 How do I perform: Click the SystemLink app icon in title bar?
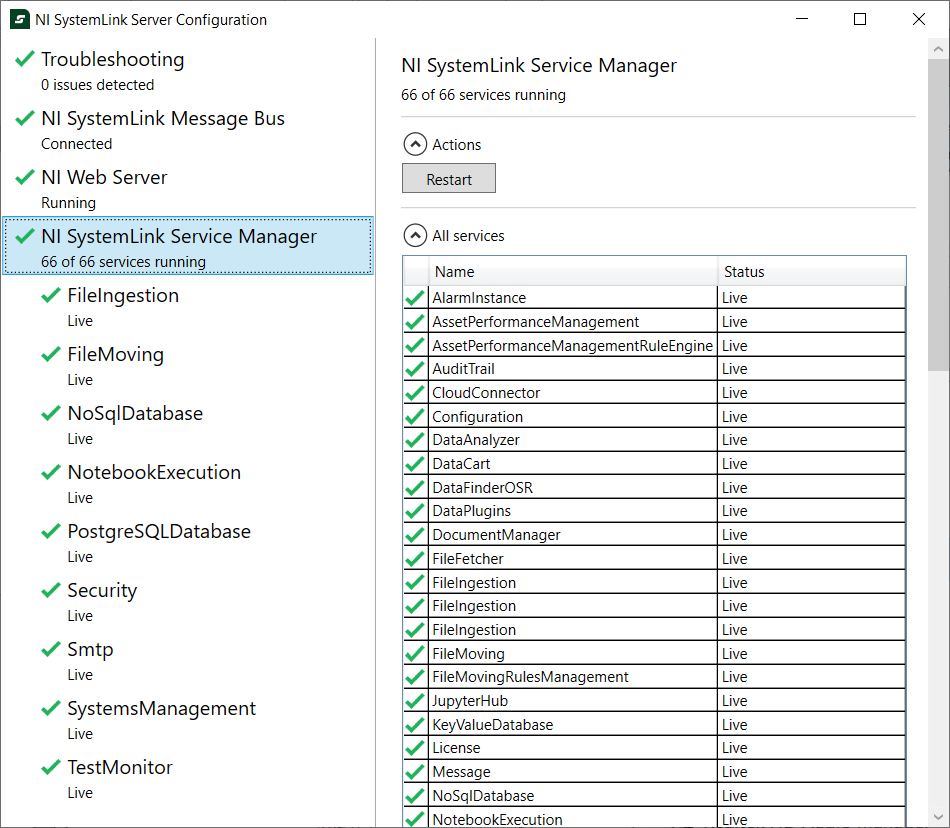(x=19, y=19)
